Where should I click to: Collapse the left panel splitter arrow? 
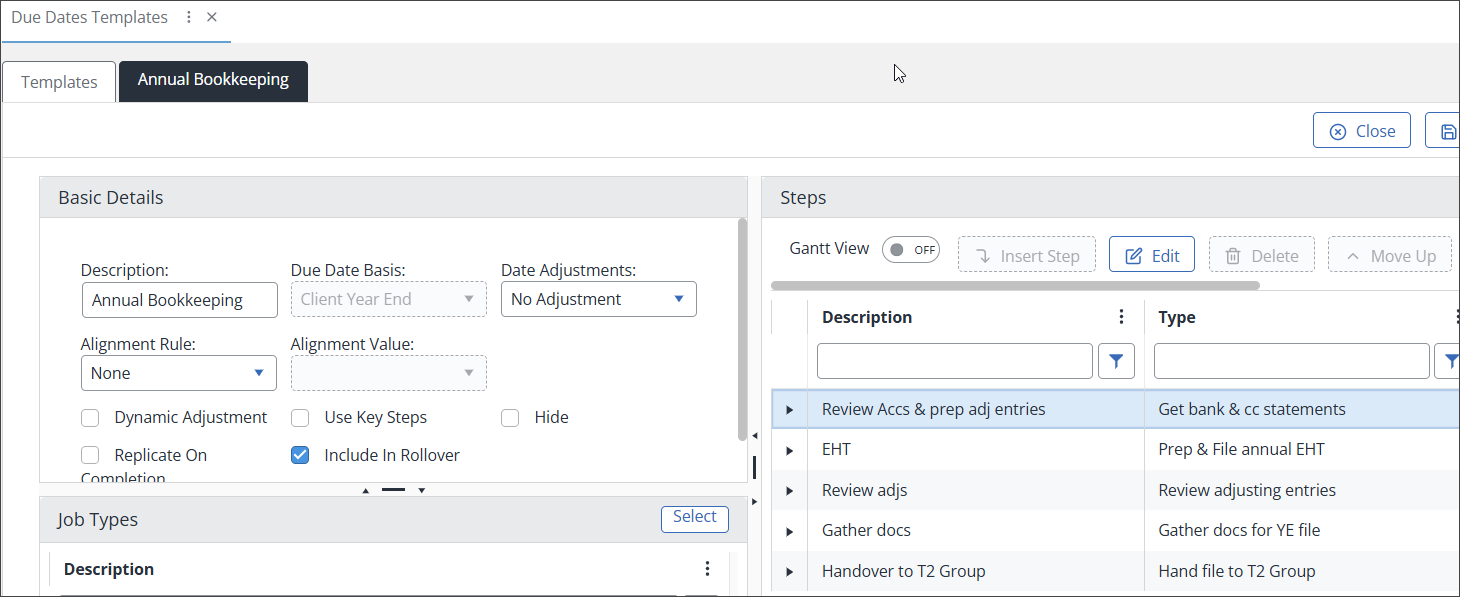click(x=754, y=435)
